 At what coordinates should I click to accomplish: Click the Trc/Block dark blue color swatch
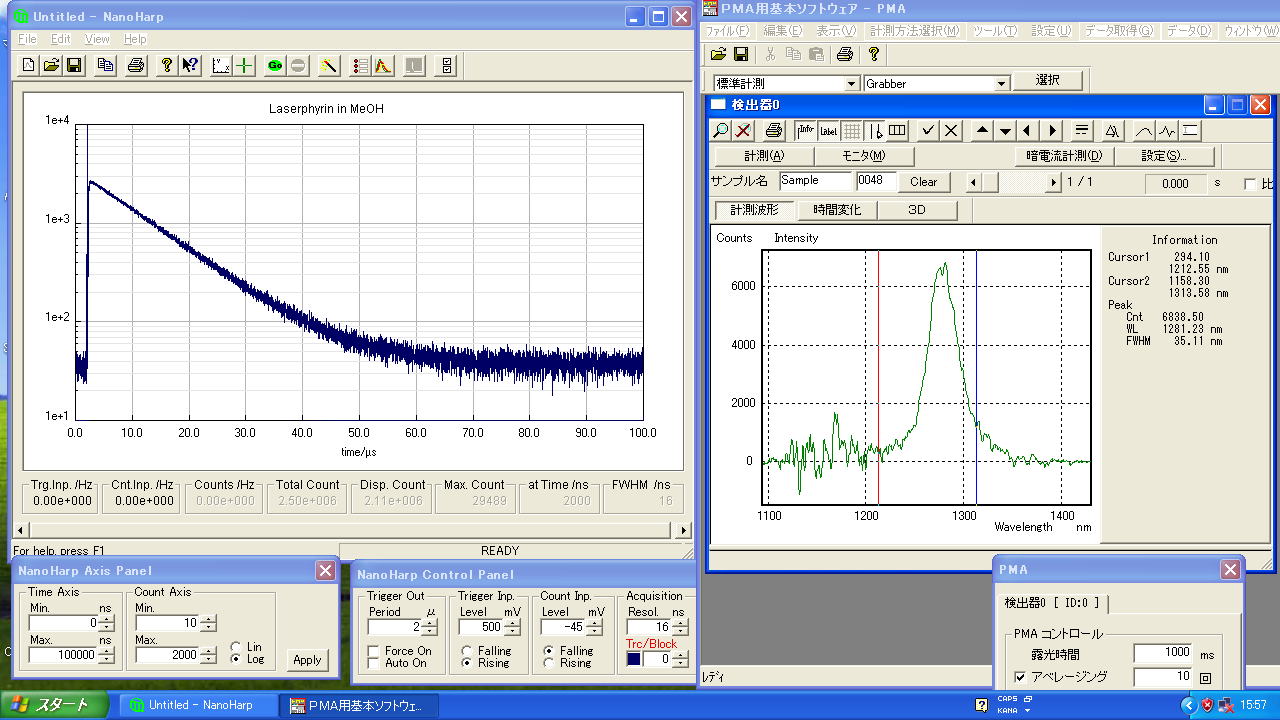[634, 659]
